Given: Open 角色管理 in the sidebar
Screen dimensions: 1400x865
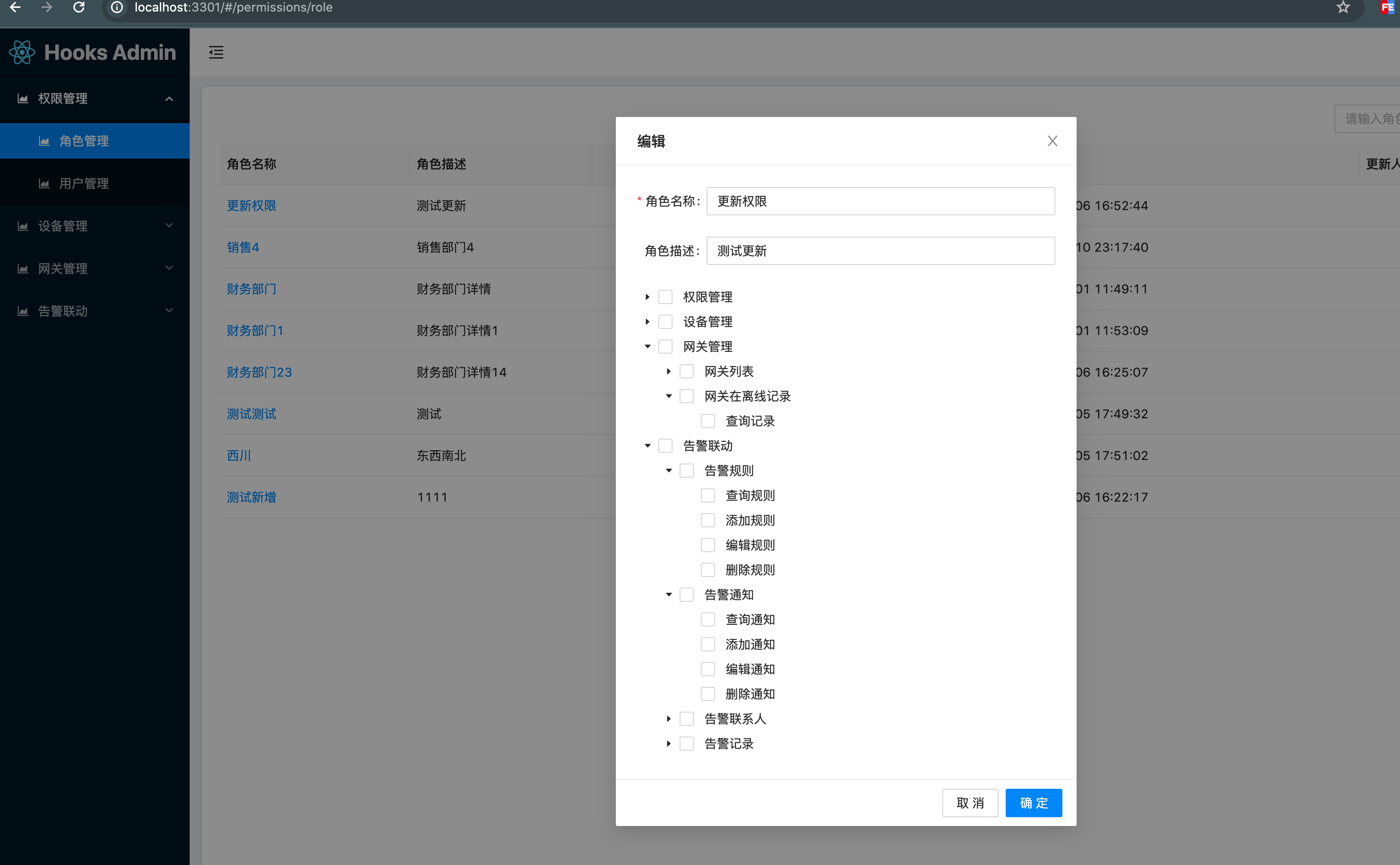Looking at the screenshot, I should [94, 141].
